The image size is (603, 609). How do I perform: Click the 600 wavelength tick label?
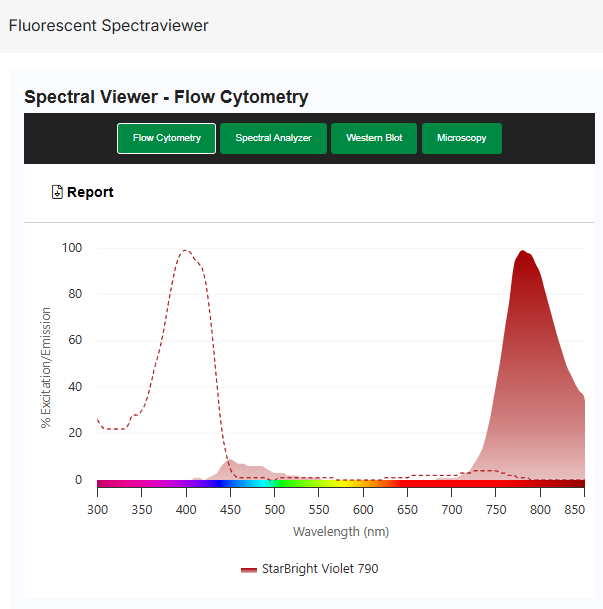coord(363,509)
